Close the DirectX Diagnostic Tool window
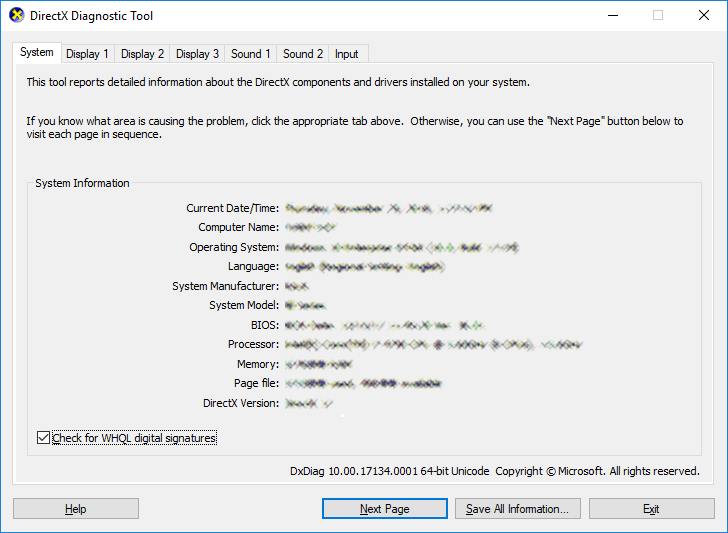Screen dimensions: 728x533 [x=704, y=15]
